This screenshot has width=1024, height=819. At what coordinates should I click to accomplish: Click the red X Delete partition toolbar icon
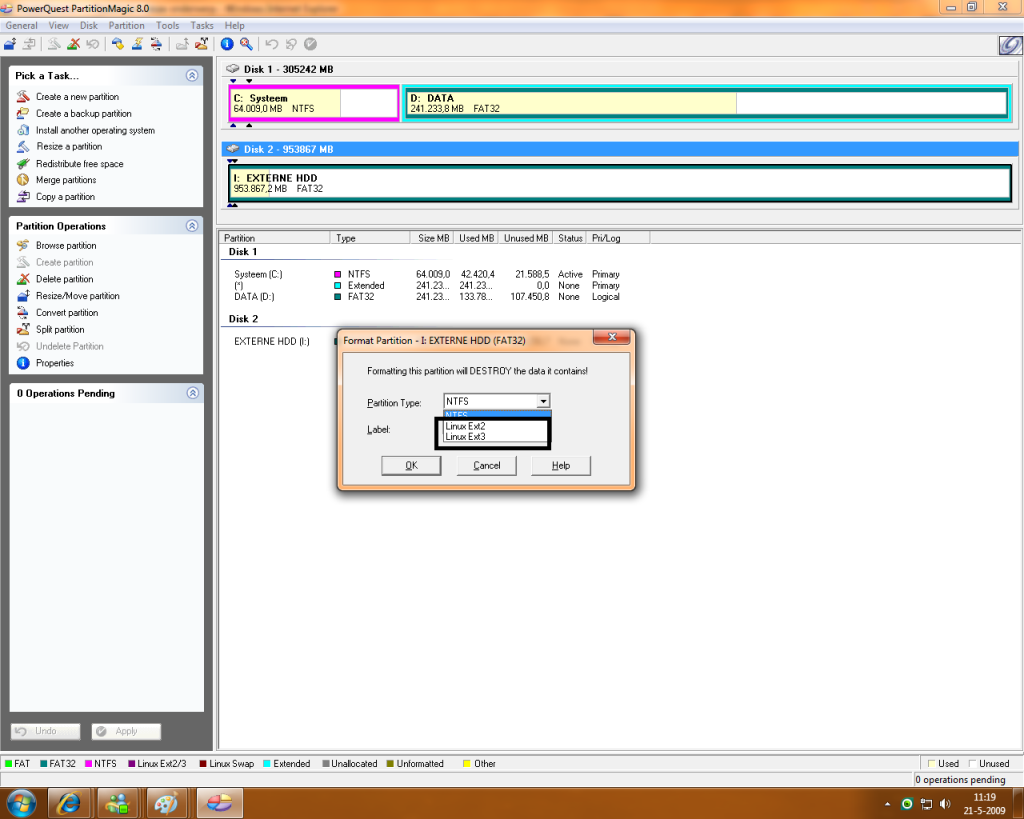tap(74, 44)
